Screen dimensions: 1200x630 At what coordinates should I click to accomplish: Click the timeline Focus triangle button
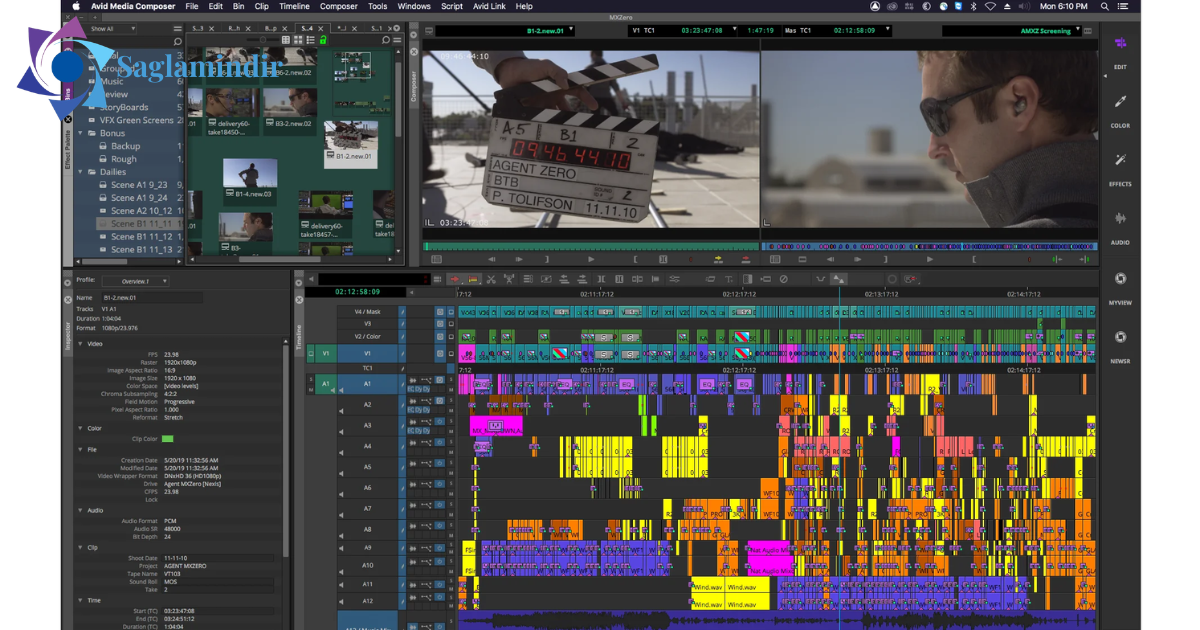(x=838, y=278)
